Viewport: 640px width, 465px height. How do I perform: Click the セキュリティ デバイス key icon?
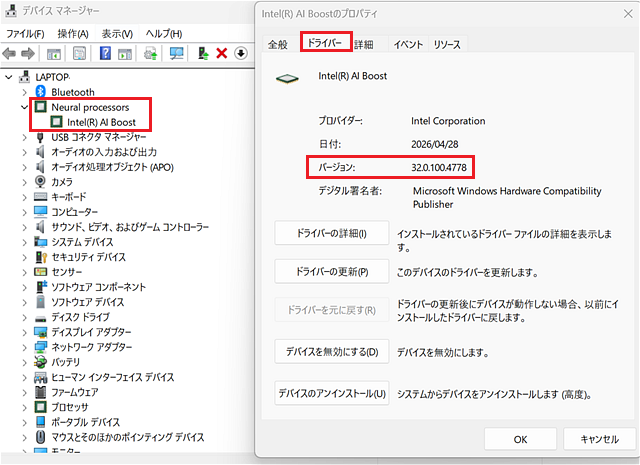click(41, 257)
